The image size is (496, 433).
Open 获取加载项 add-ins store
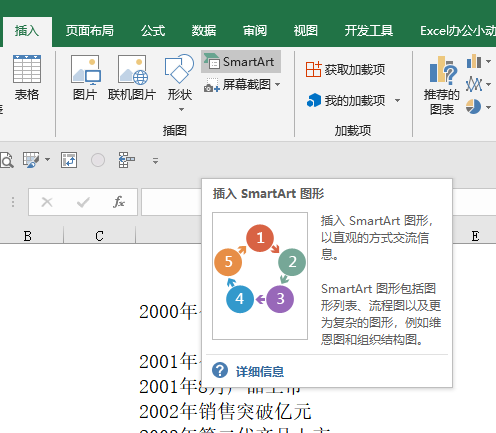[345, 69]
